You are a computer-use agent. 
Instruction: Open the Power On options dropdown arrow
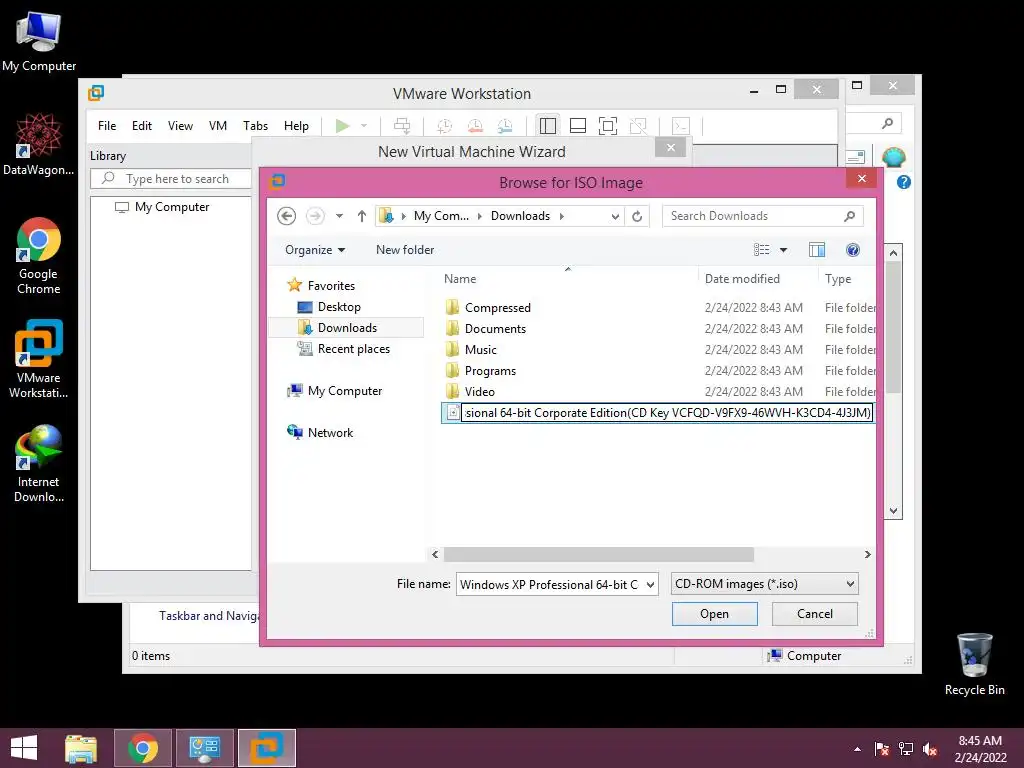click(364, 125)
